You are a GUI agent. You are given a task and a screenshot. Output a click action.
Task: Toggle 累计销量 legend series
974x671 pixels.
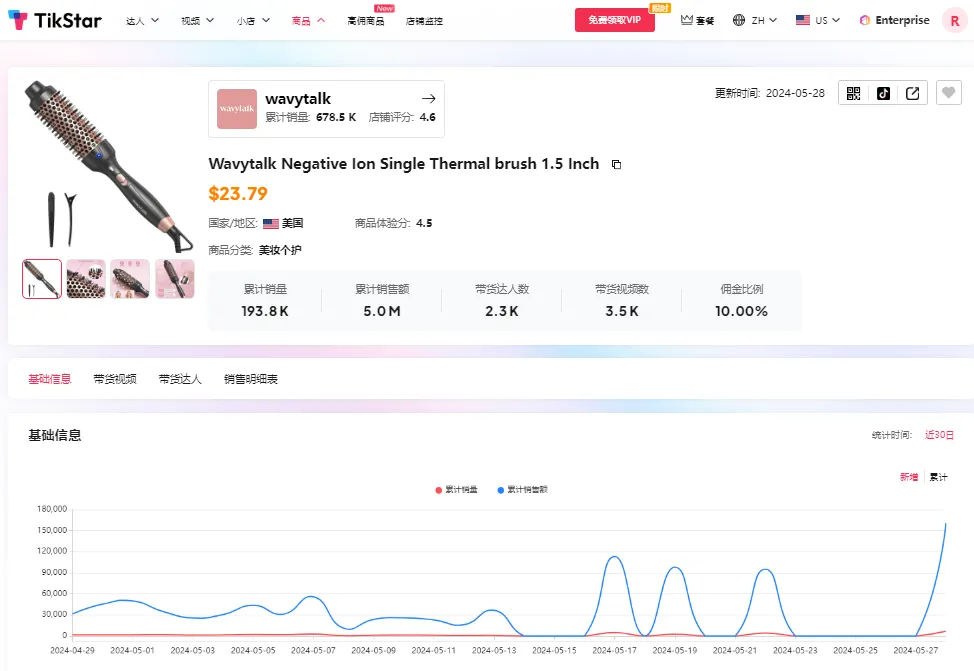click(457, 490)
